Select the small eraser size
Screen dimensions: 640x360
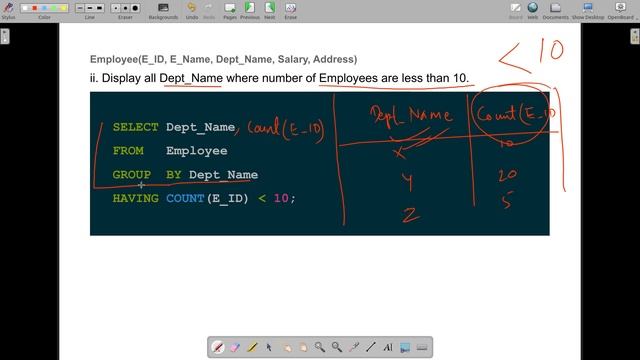(x=116, y=8)
